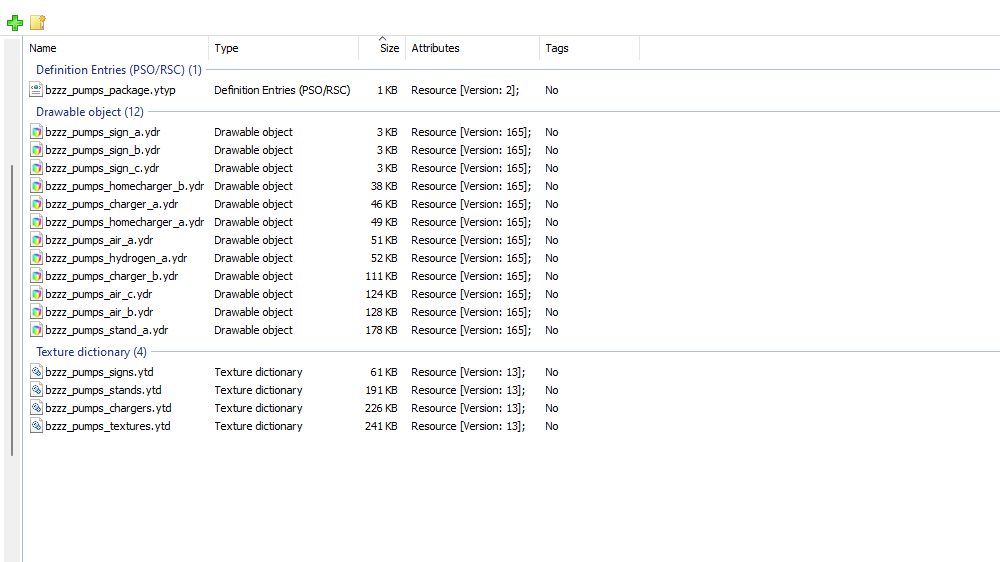Click the Resource [Version: 2]; attribute cell
The width and height of the screenshot is (1000, 562).
tap(465, 90)
